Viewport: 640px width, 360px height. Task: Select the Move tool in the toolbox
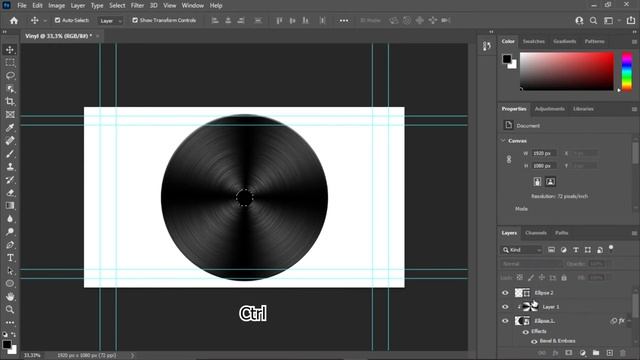tap(10, 50)
